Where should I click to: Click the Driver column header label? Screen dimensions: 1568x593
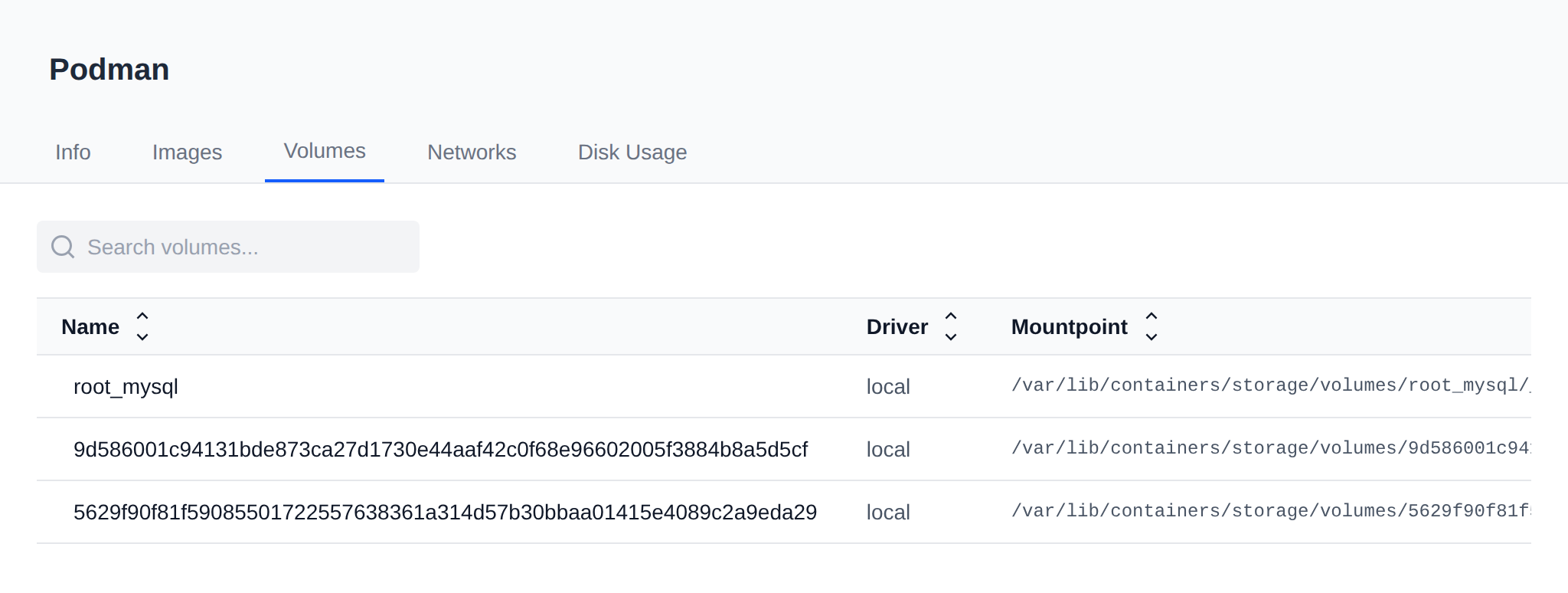click(x=897, y=327)
